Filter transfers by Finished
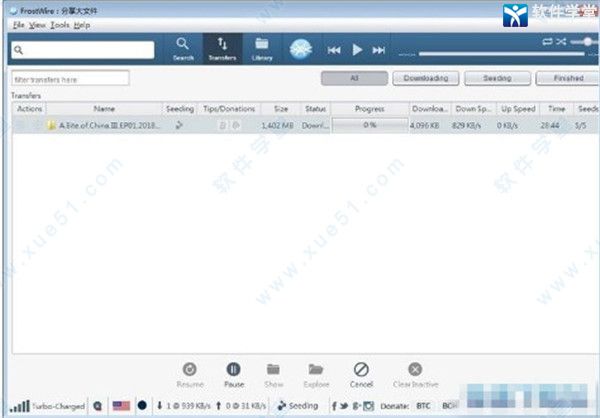Screen dimensions: 600x418 tap(567, 78)
